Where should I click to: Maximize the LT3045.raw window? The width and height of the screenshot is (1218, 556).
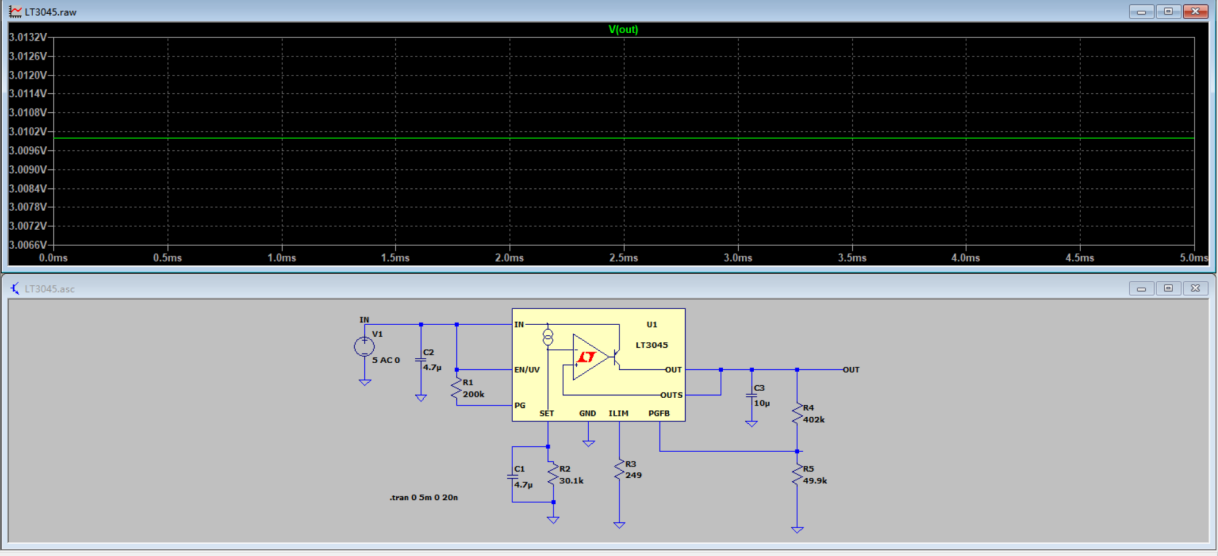click(1168, 10)
